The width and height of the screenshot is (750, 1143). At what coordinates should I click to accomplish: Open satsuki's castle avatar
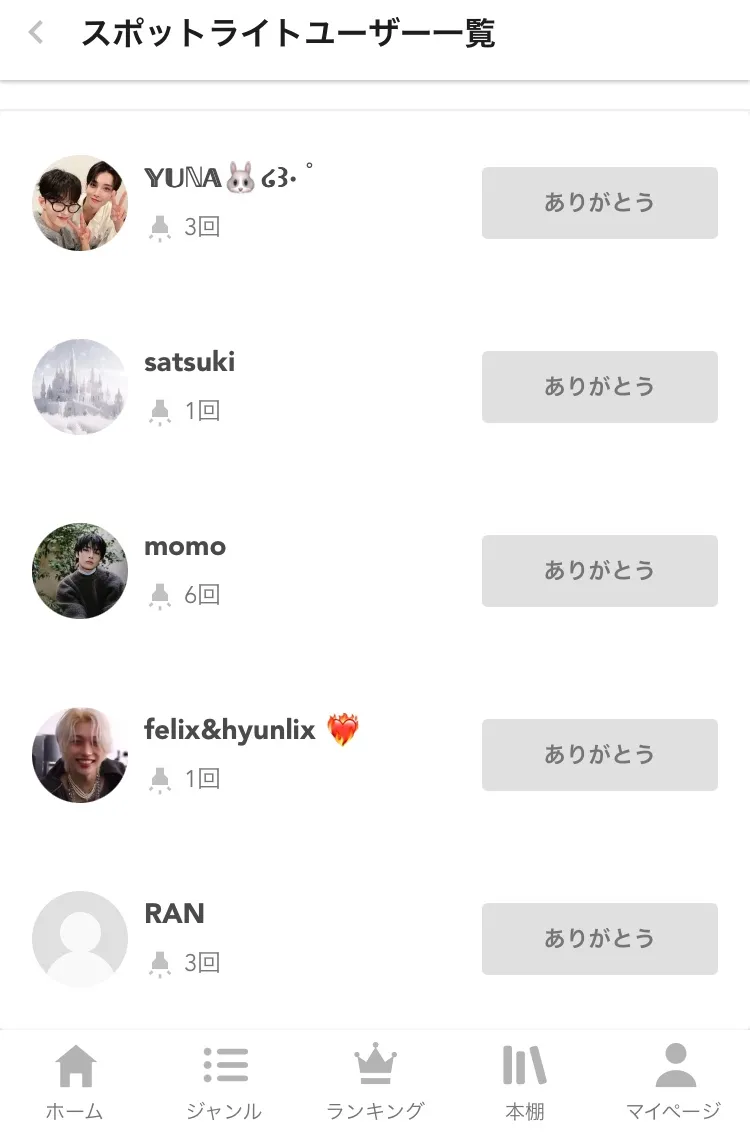point(80,387)
